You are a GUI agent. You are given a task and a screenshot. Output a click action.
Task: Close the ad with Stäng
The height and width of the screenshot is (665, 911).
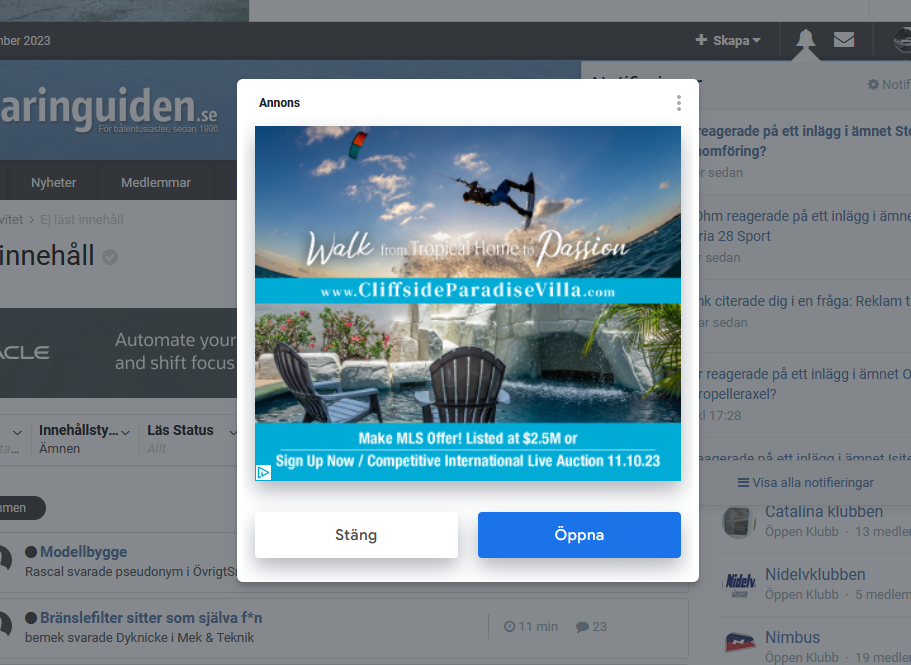pos(356,535)
